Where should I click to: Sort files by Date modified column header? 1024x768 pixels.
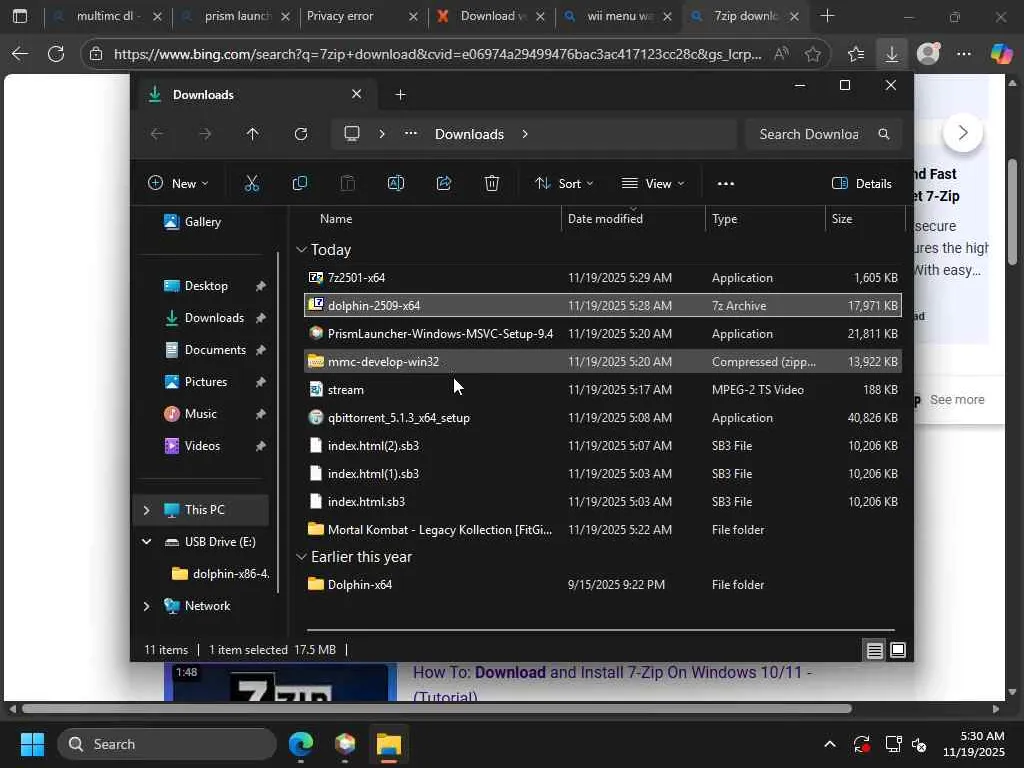(605, 219)
